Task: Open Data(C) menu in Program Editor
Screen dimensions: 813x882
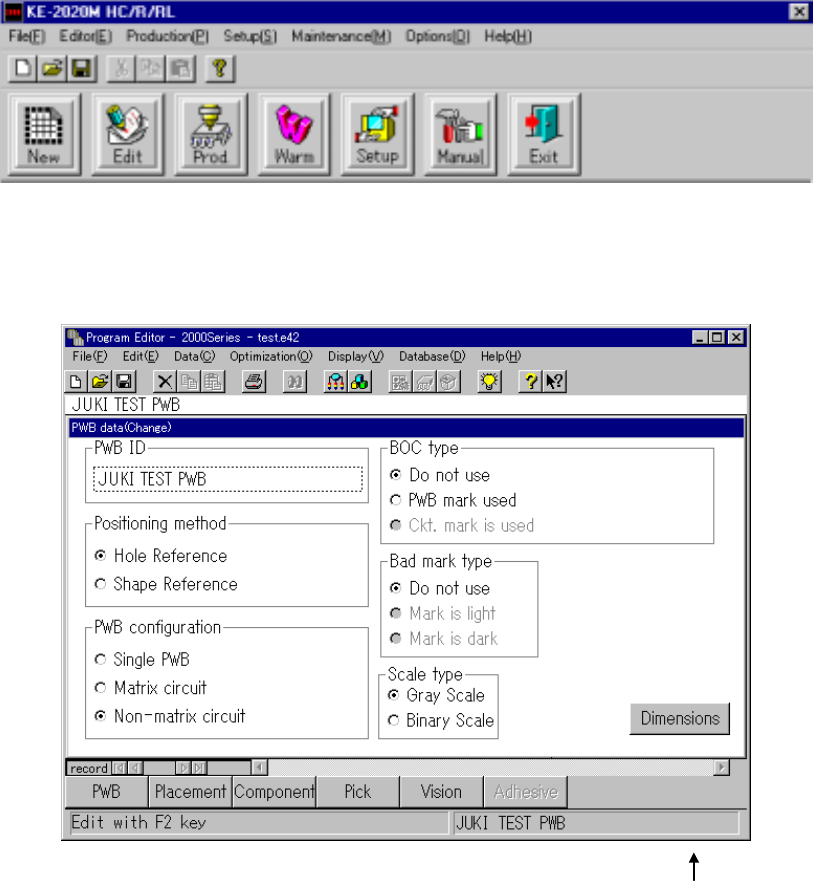Action: pos(195,356)
